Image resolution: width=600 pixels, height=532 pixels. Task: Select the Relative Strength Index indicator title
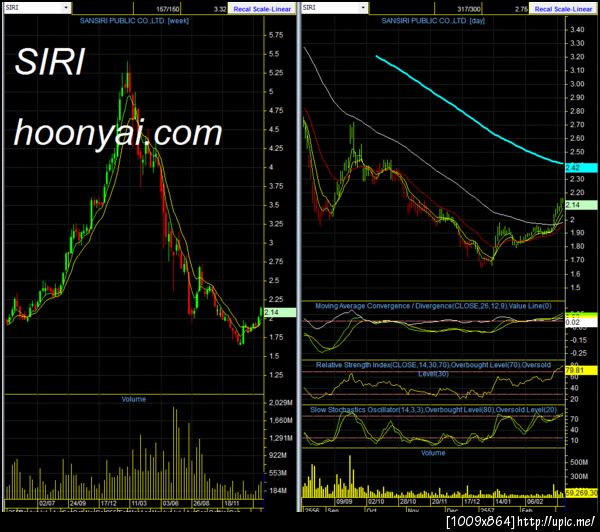(x=433, y=369)
